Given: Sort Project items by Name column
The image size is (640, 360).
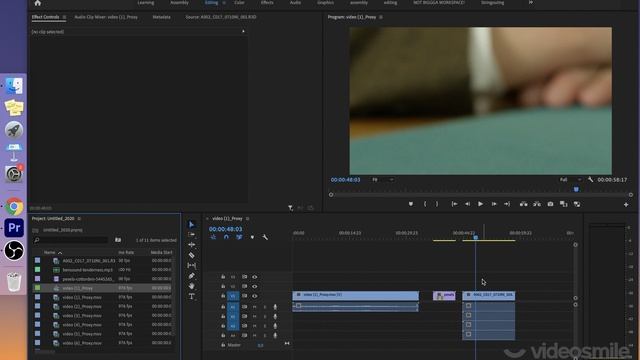Looking at the screenshot, I should pyautogui.click(x=50, y=253).
